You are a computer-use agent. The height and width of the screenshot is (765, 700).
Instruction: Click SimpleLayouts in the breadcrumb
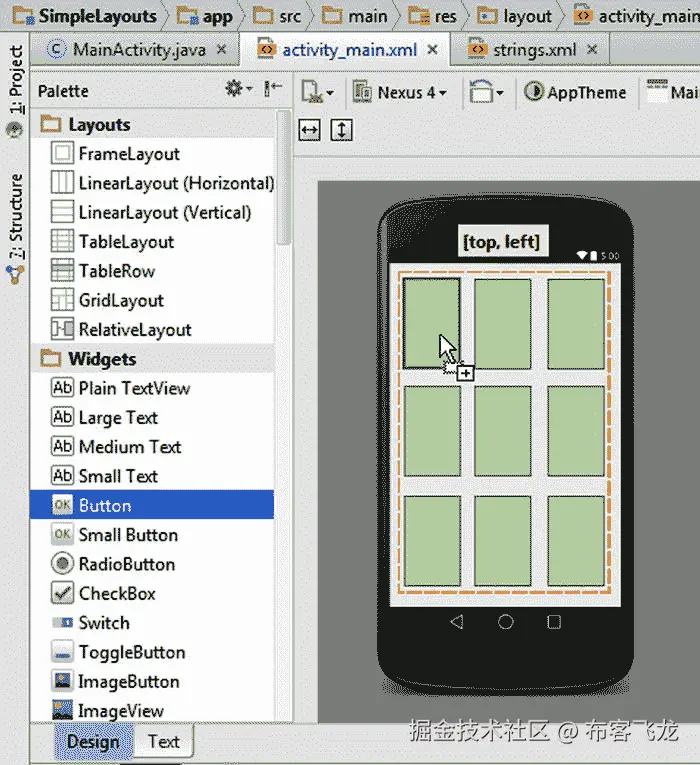85,16
